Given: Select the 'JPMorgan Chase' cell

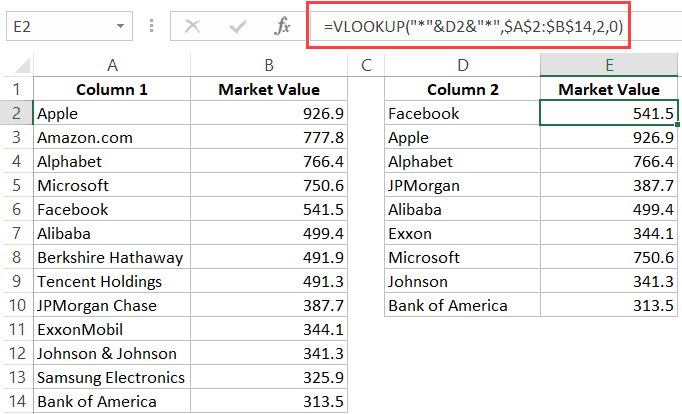Looking at the screenshot, I should point(112,305).
